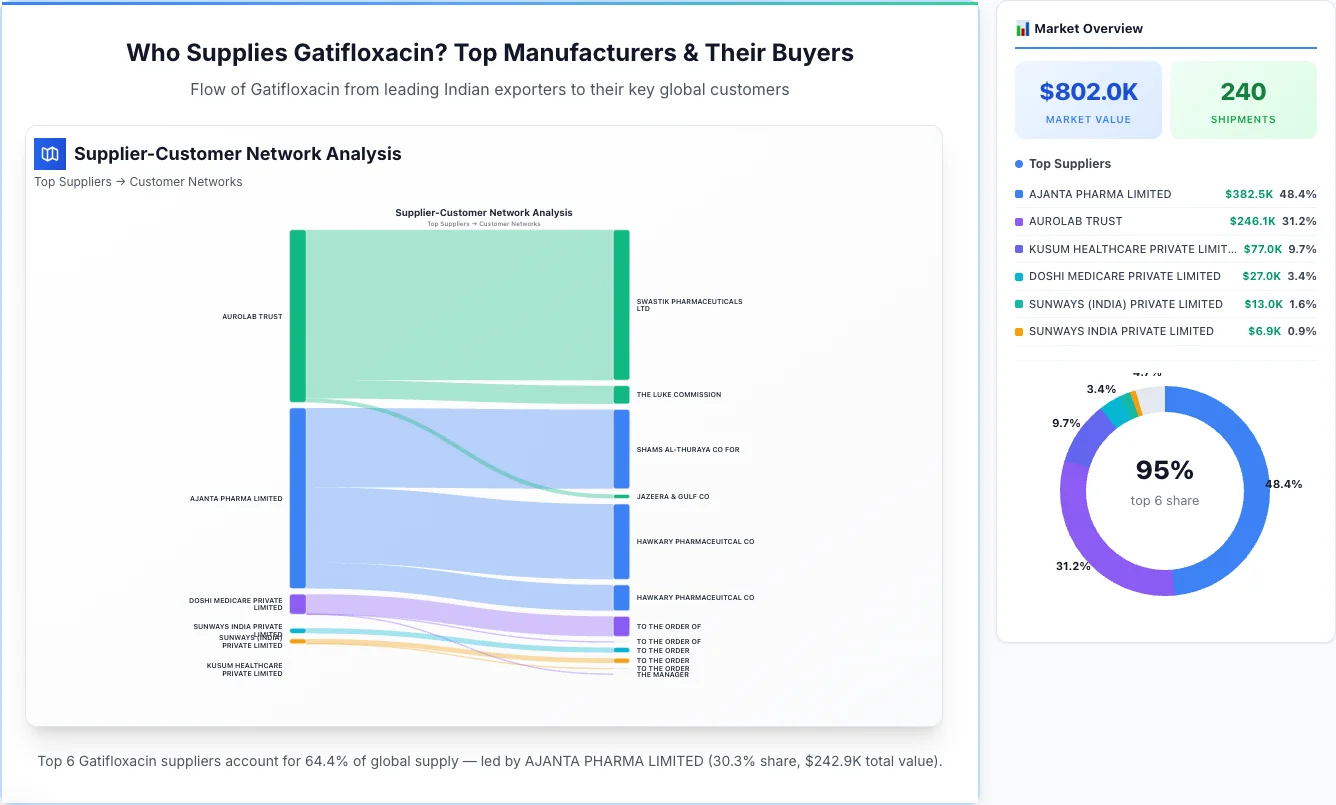
Task: Click the orange square marker for SUNWAYS INDIA PRIVATE LIMITED
Action: click(x=1019, y=331)
